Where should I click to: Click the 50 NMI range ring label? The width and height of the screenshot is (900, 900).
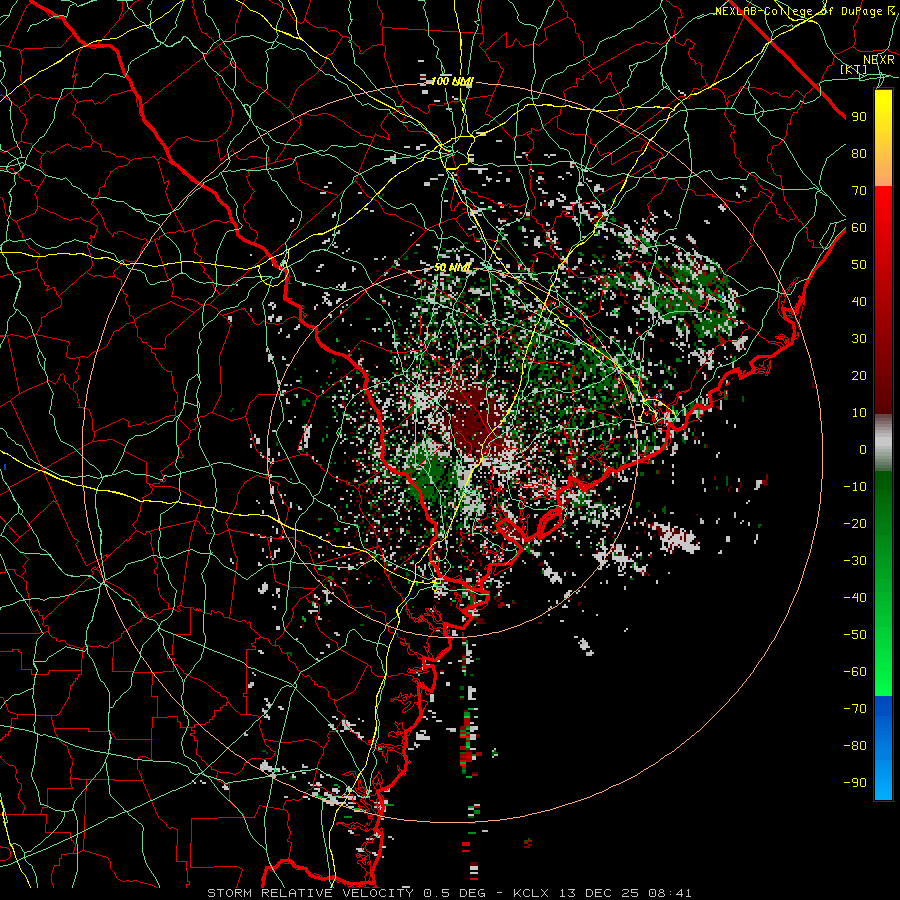click(x=452, y=268)
